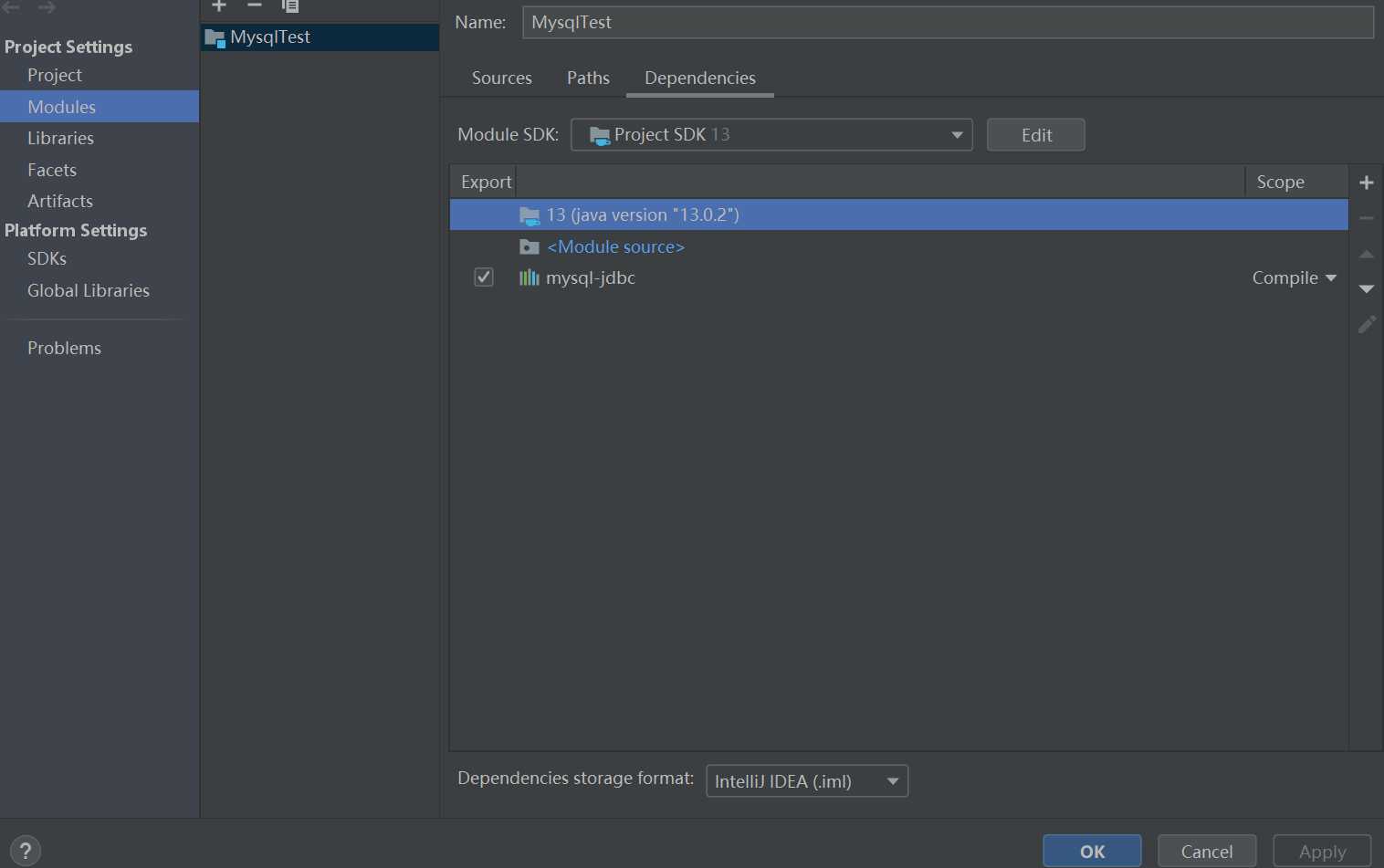
Task: Add a dependency with plus icon
Action: click(1367, 183)
